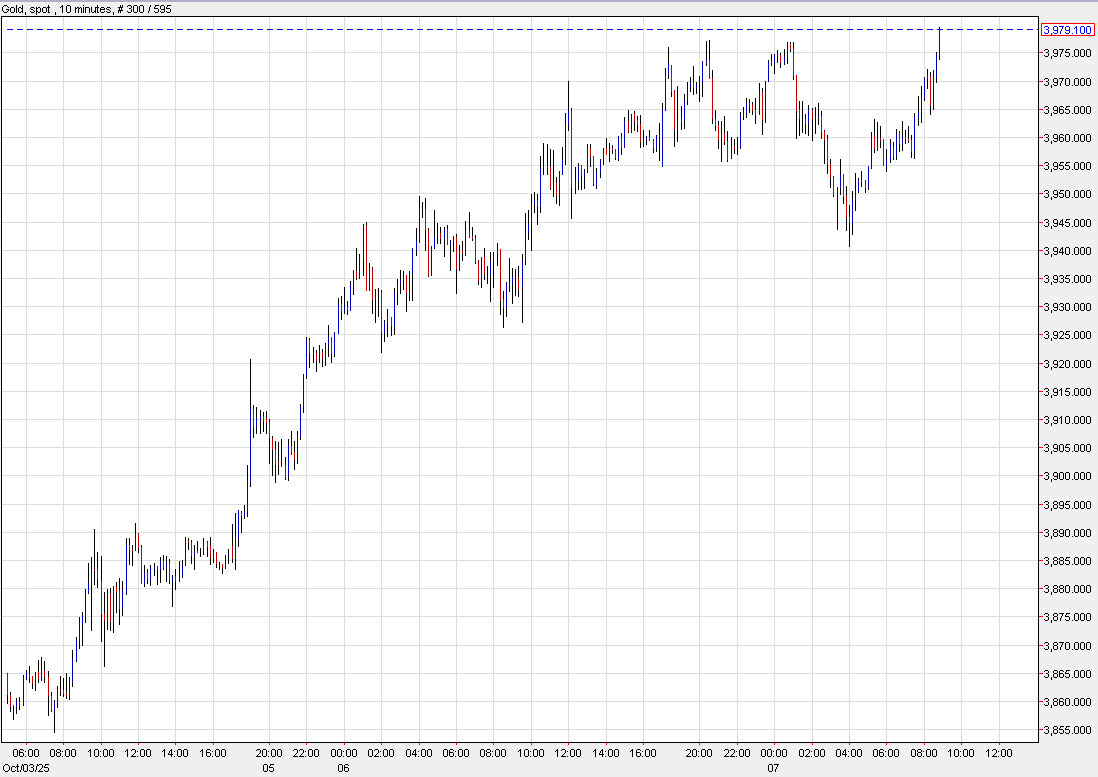Select the 3,900.000 level on price axis

tap(1067, 477)
